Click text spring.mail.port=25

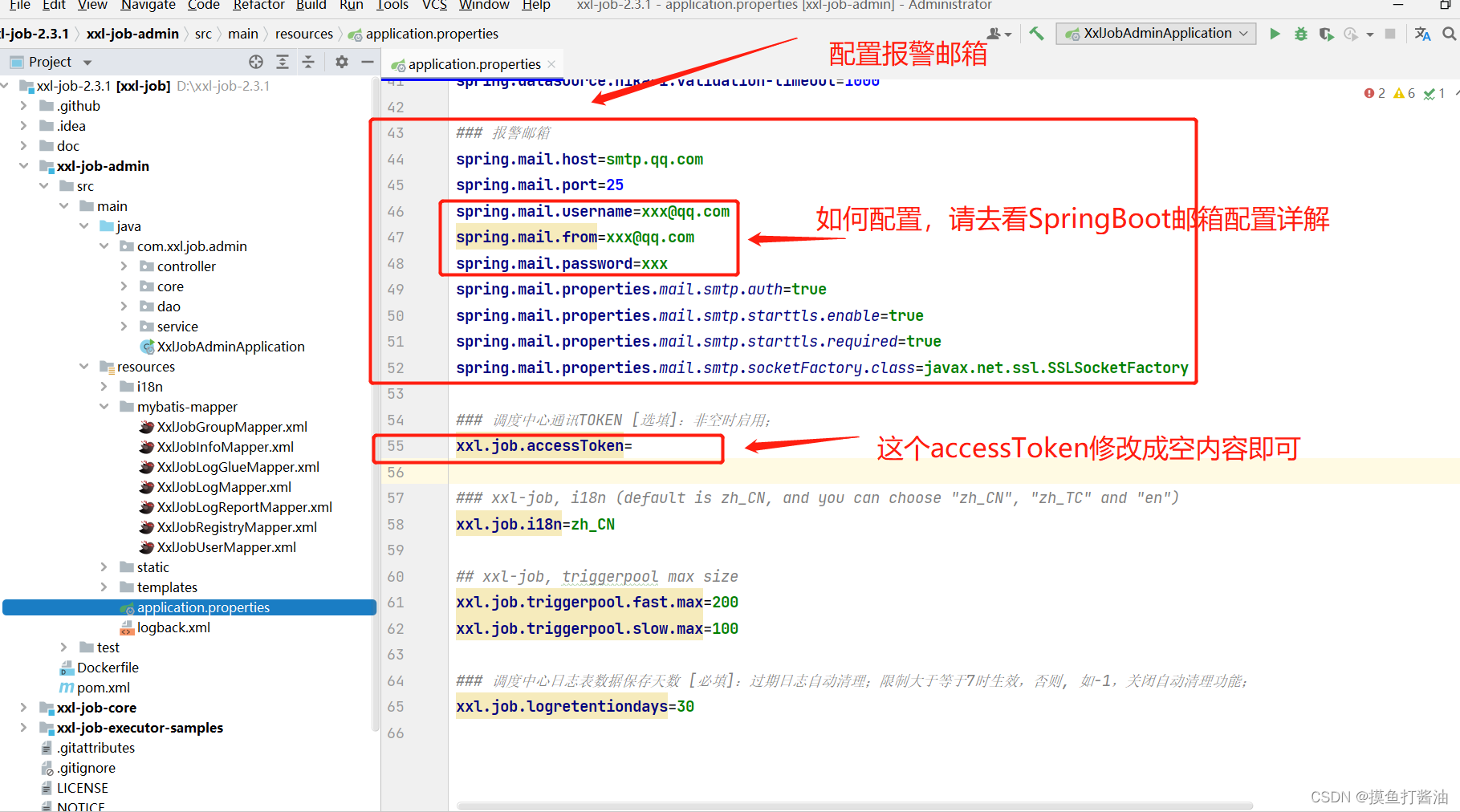tap(539, 185)
